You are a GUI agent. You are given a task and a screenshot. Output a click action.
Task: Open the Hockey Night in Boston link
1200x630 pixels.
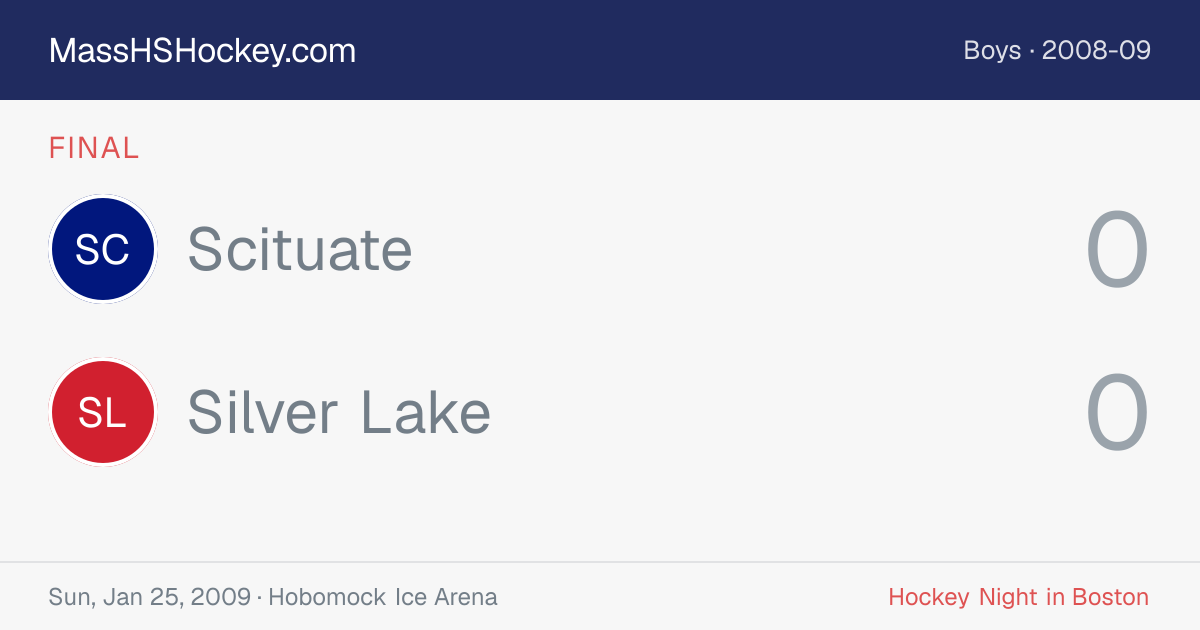click(1019, 598)
